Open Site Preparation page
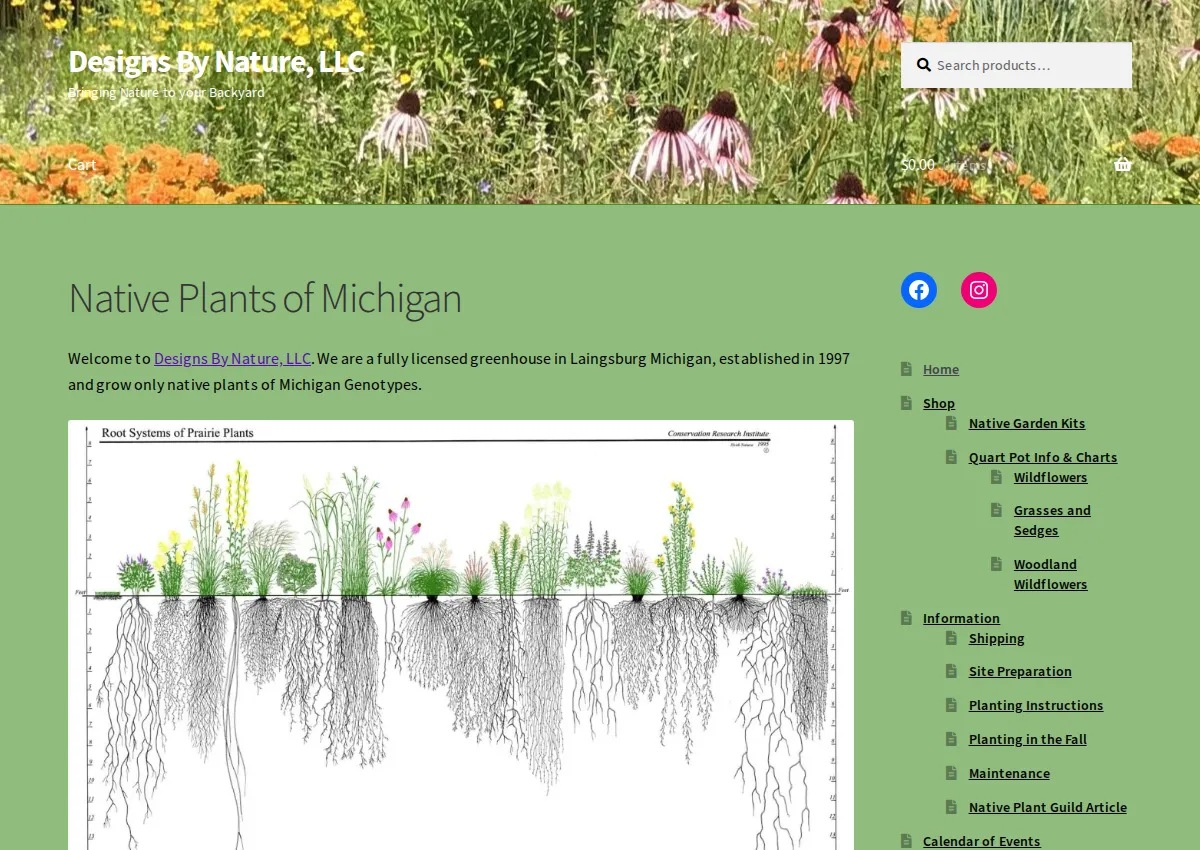This screenshot has height=850, width=1200. pyautogui.click(x=1020, y=671)
